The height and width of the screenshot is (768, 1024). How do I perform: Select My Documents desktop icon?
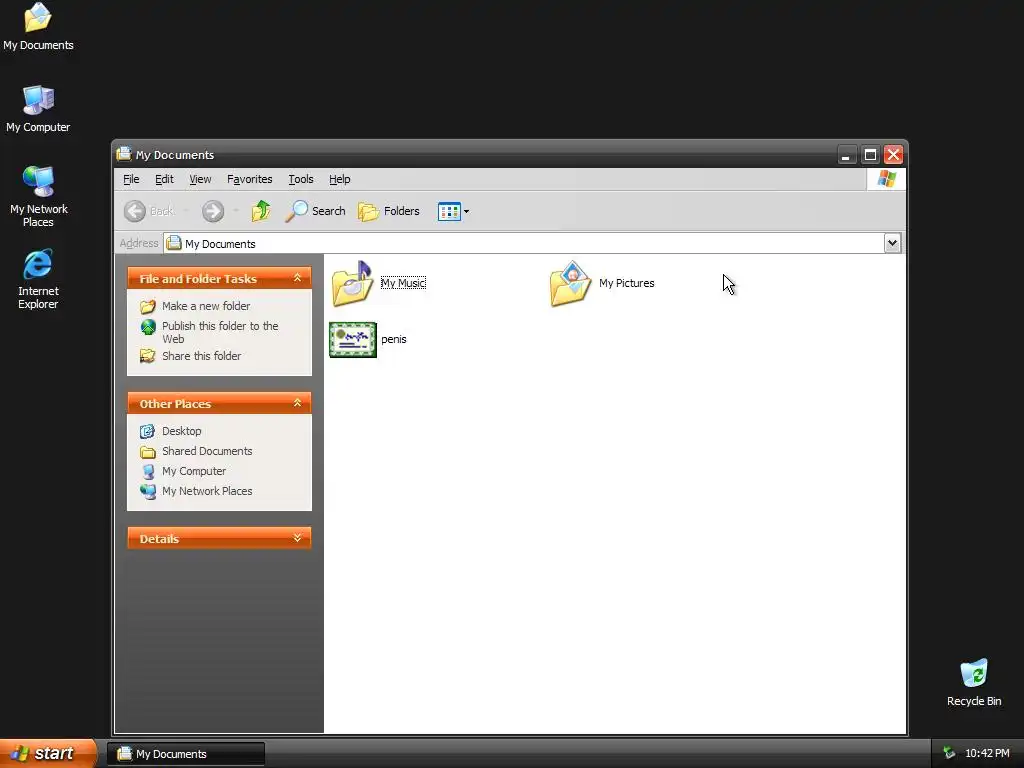coord(38,26)
